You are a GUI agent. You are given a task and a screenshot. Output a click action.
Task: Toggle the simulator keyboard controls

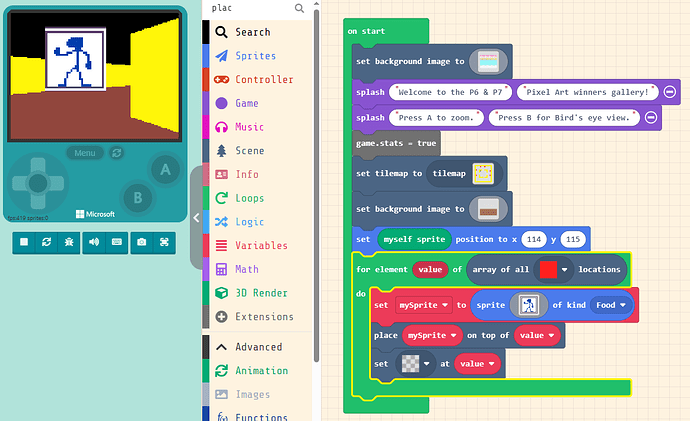pyautogui.click(x=117, y=242)
